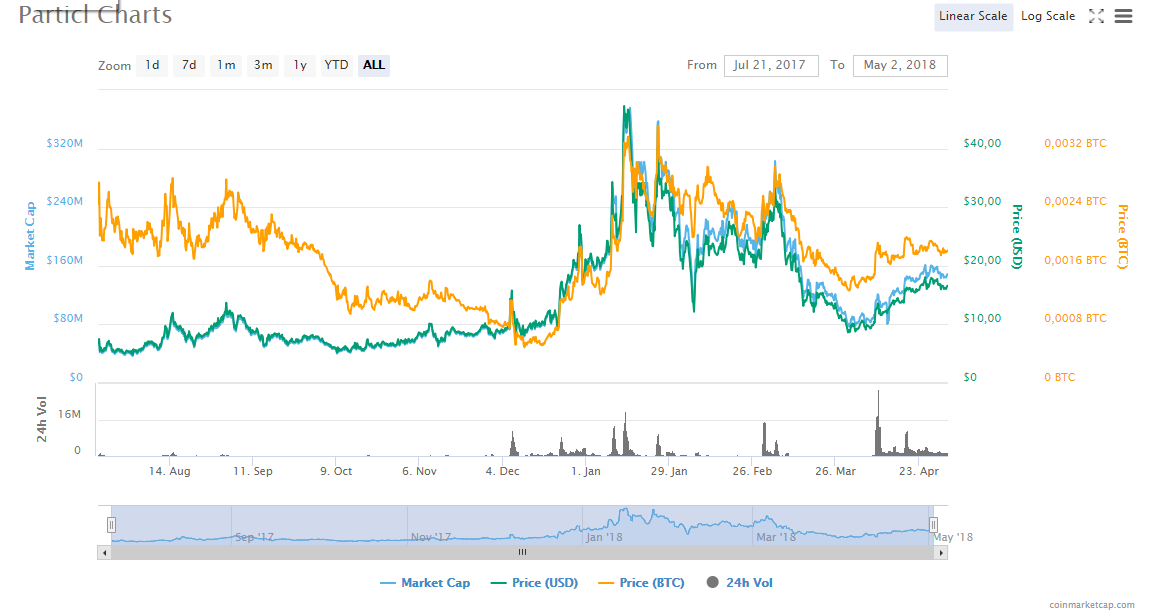Click the 16M volume axis label

pyautogui.click(x=69, y=414)
